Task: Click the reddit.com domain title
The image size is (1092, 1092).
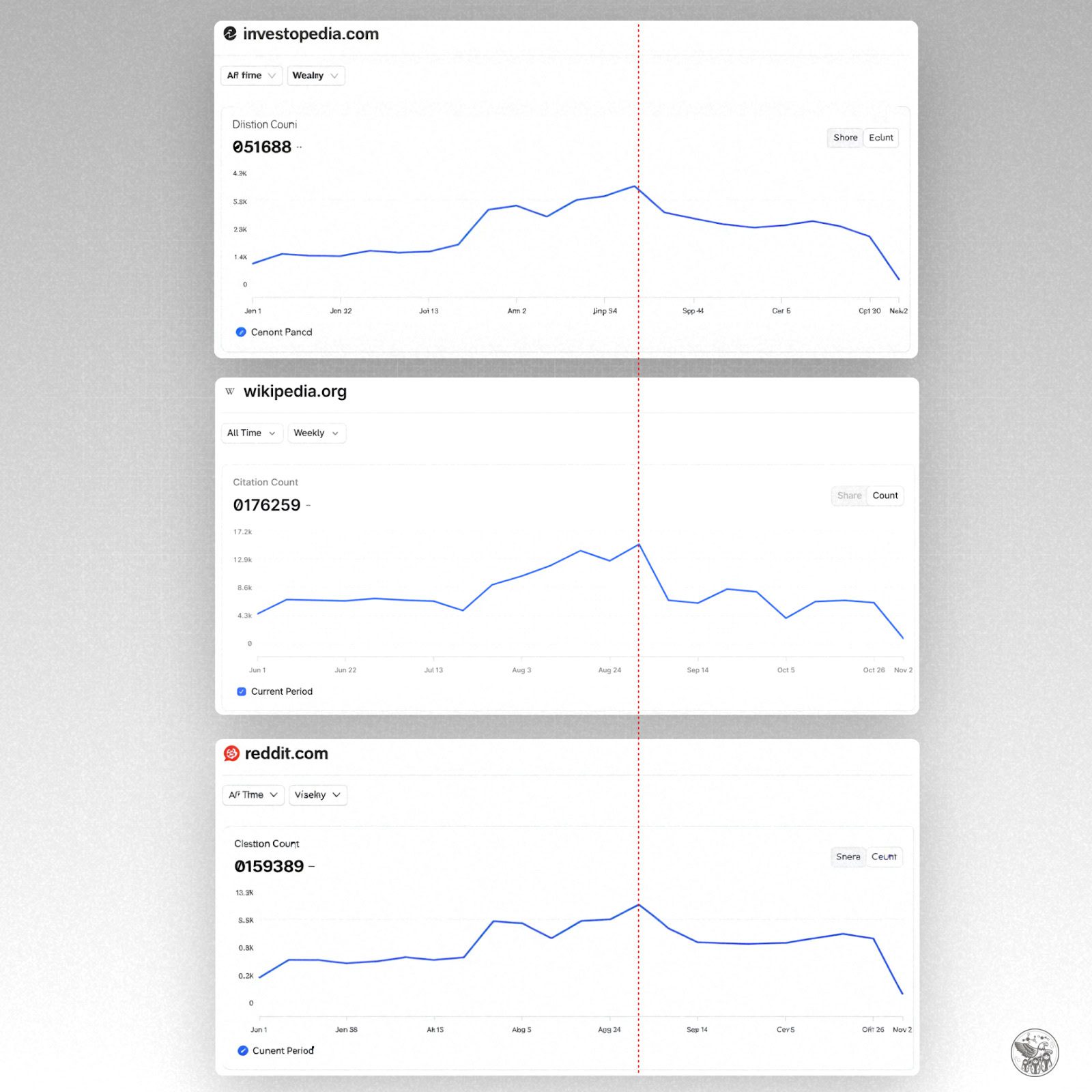Action: (x=286, y=753)
